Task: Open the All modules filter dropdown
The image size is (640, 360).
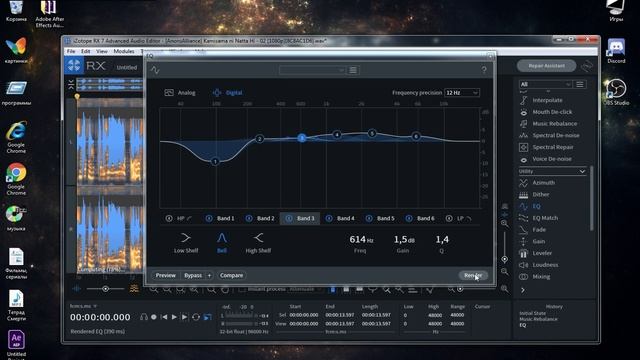Action: (x=545, y=84)
